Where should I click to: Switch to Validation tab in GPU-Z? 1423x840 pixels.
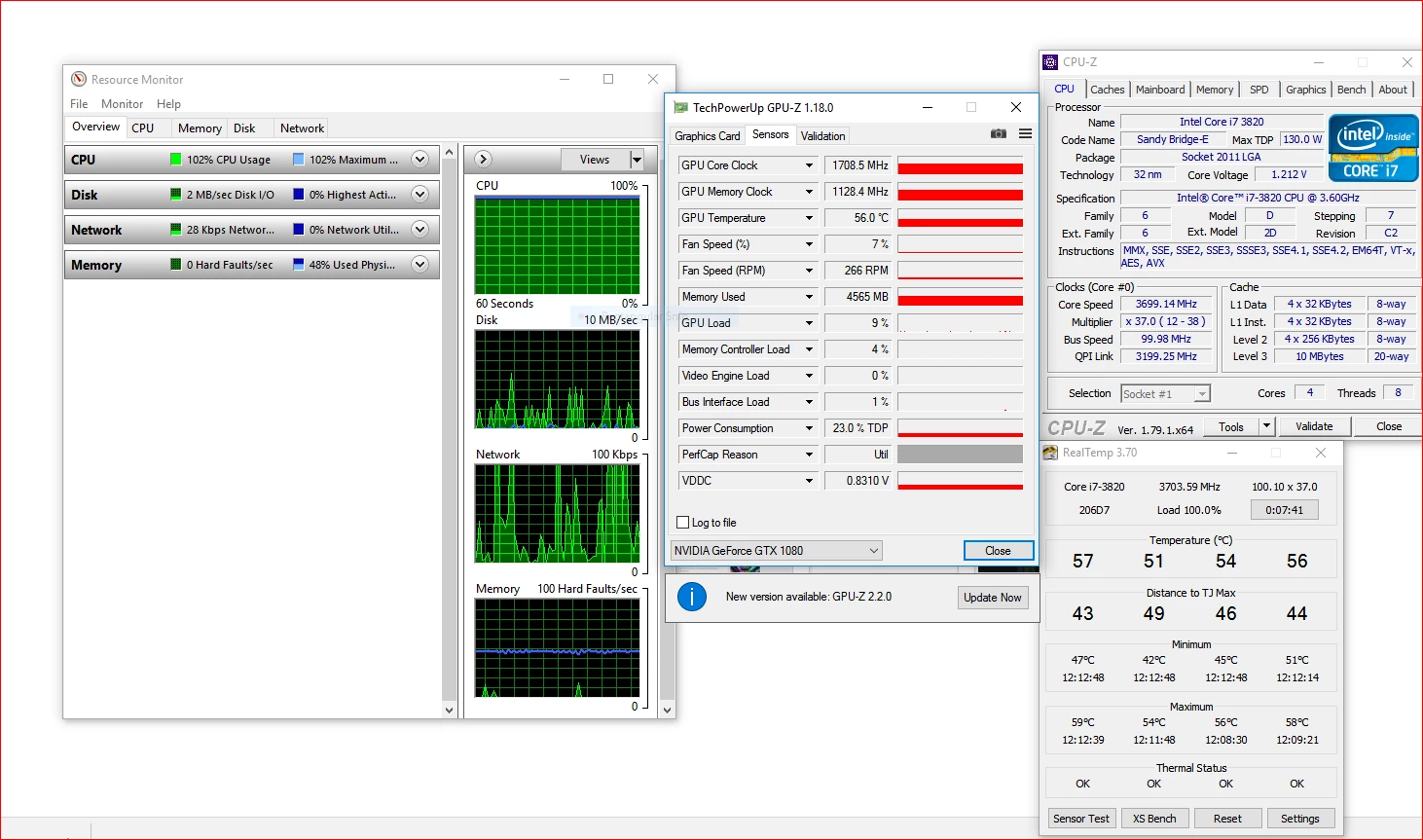point(823,136)
